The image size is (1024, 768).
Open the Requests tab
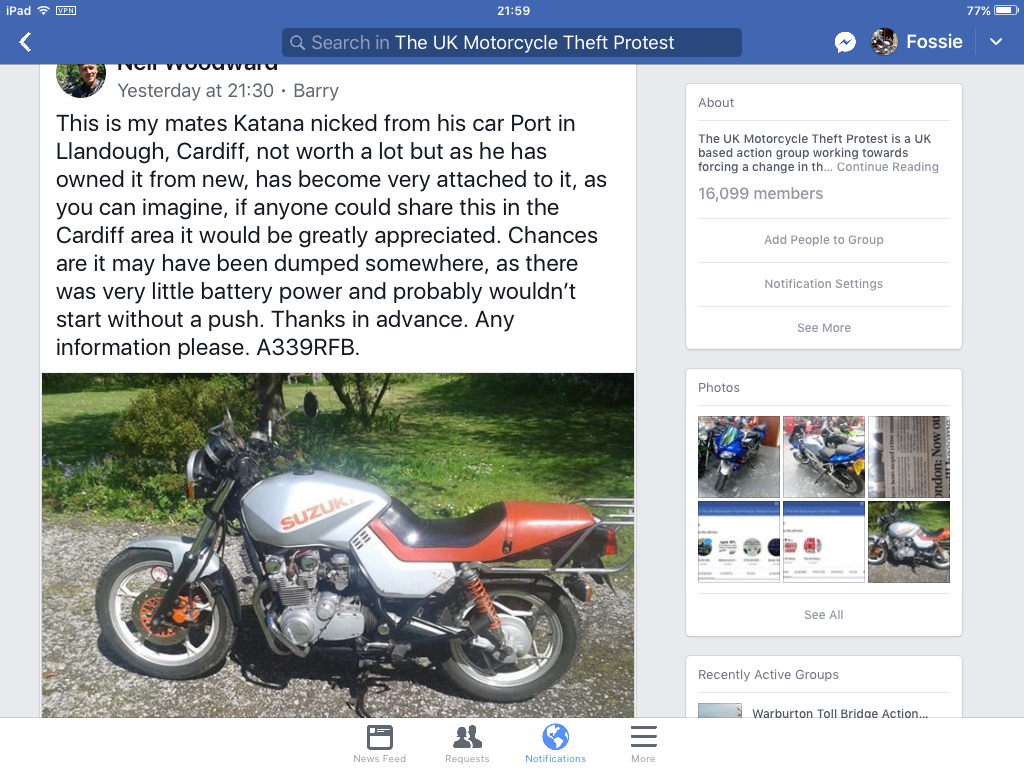click(x=467, y=744)
